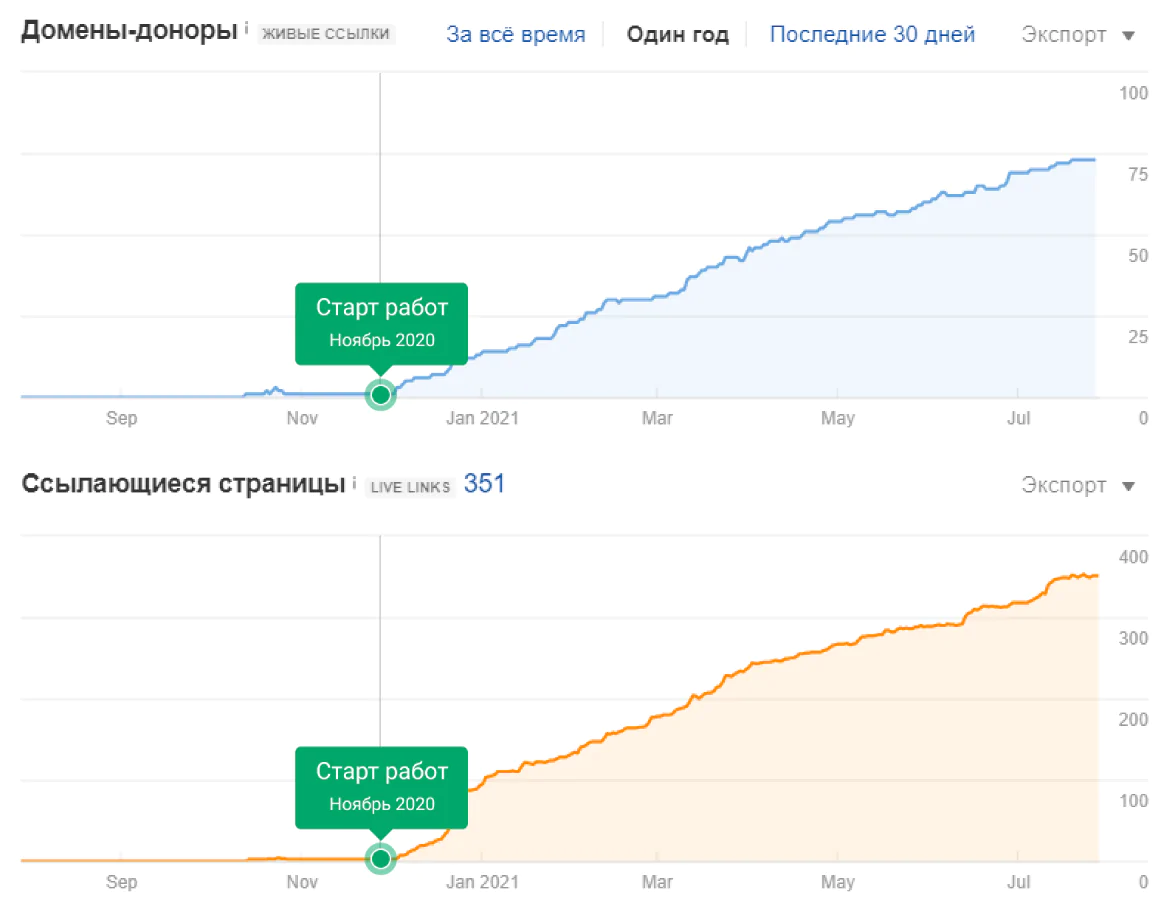Expand the Экспорт dropdown above the orange chart
Viewport: 1173px width, 913px height.
click(x=1078, y=486)
